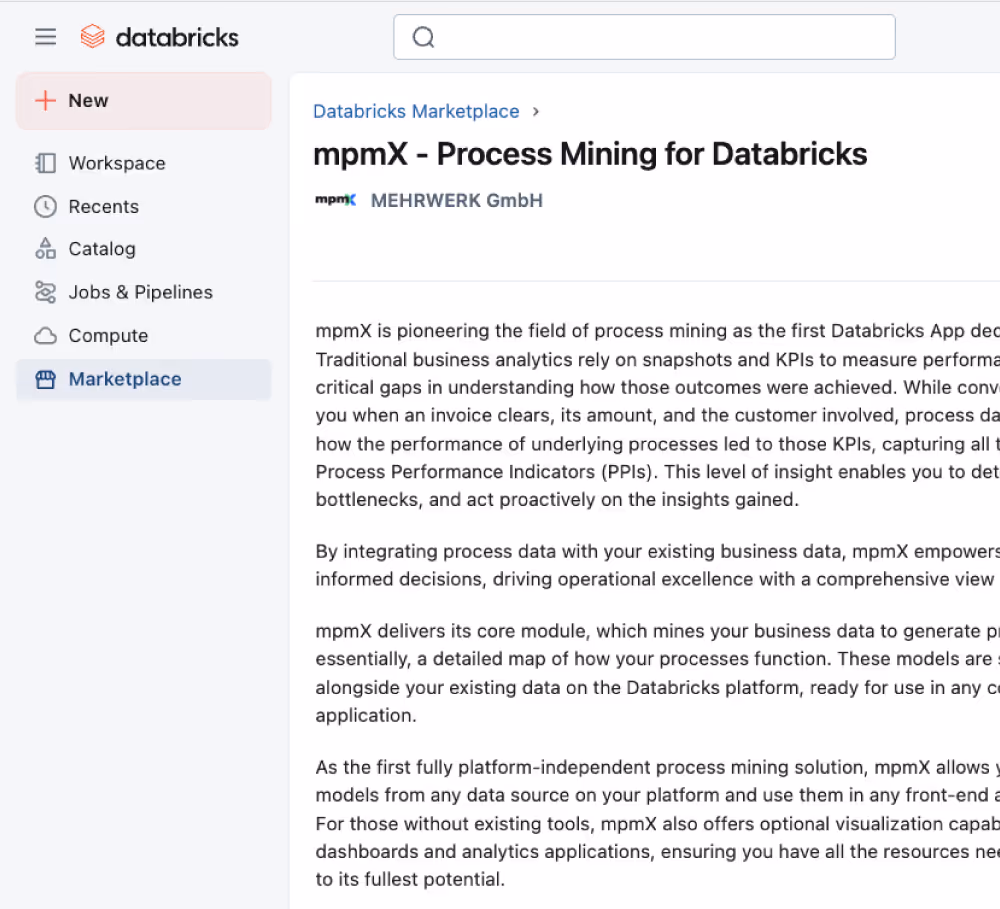The image size is (1000, 909).
Task: Open Workspace in the sidebar
Action: point(143,163)
